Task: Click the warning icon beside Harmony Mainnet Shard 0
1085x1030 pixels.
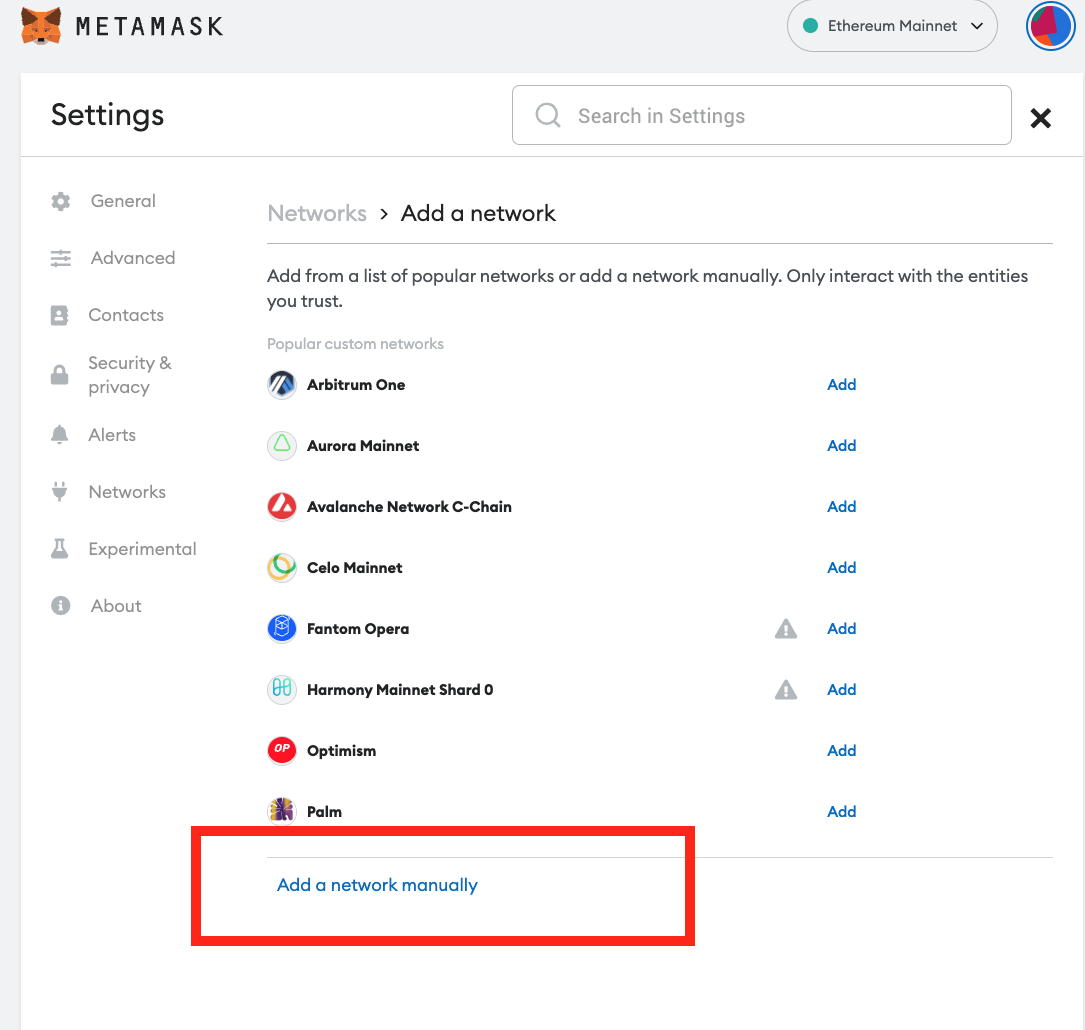Action: [x=786, y=689]
